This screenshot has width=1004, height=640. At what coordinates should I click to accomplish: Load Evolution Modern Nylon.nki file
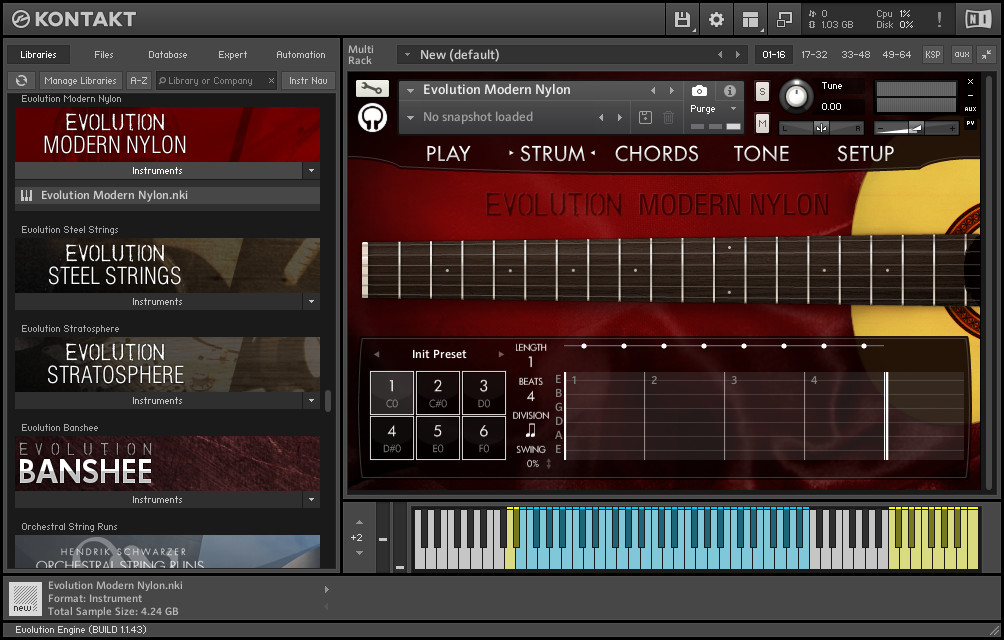168,195
